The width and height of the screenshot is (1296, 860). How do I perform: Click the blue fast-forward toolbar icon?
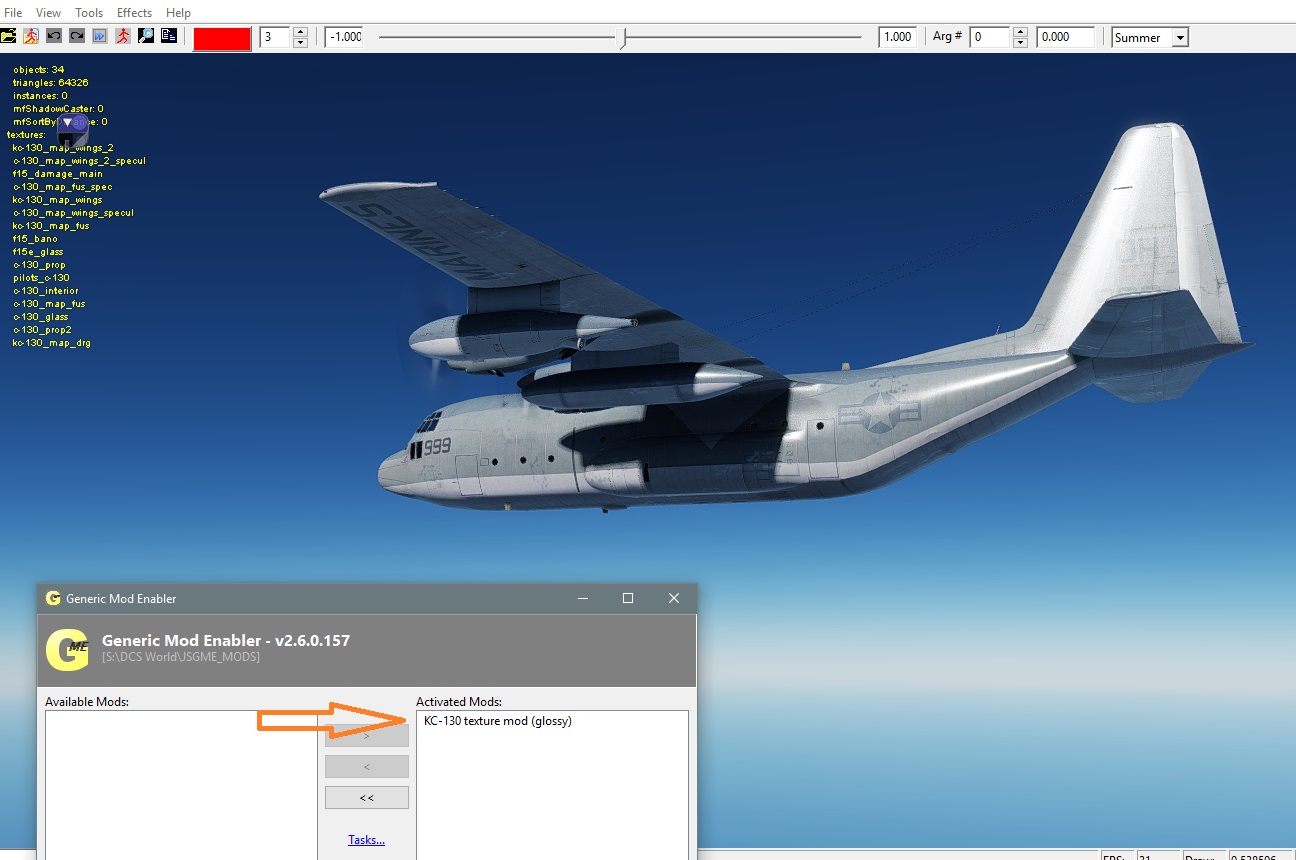(100, 36)
